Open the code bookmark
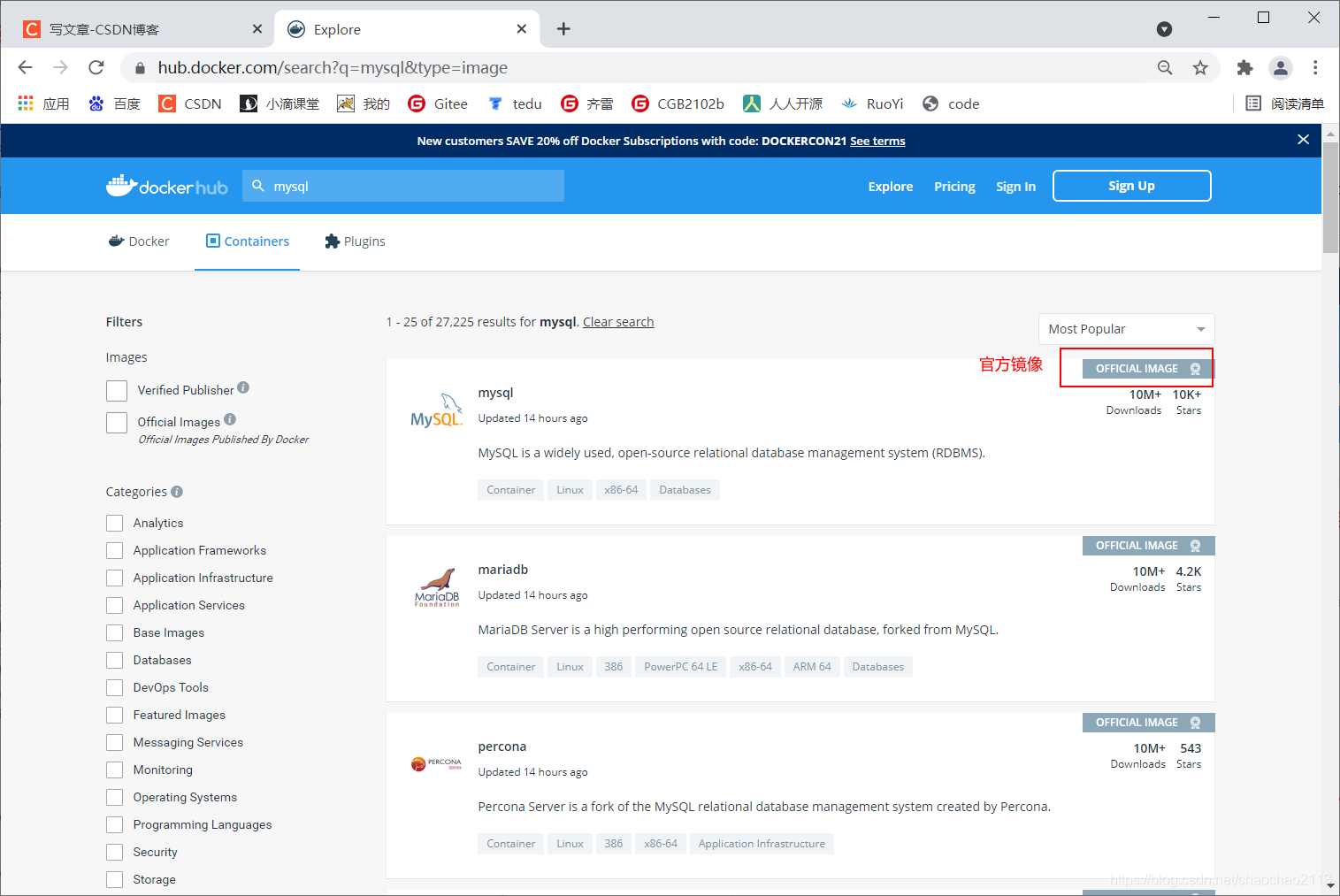The height and width of the screenshot is (896, 1340). click(951, 103)
